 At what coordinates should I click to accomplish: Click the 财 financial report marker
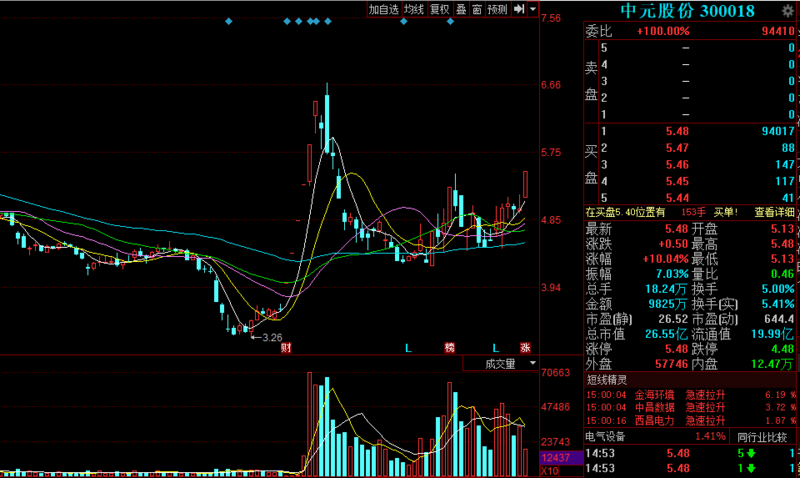point(286,348)
